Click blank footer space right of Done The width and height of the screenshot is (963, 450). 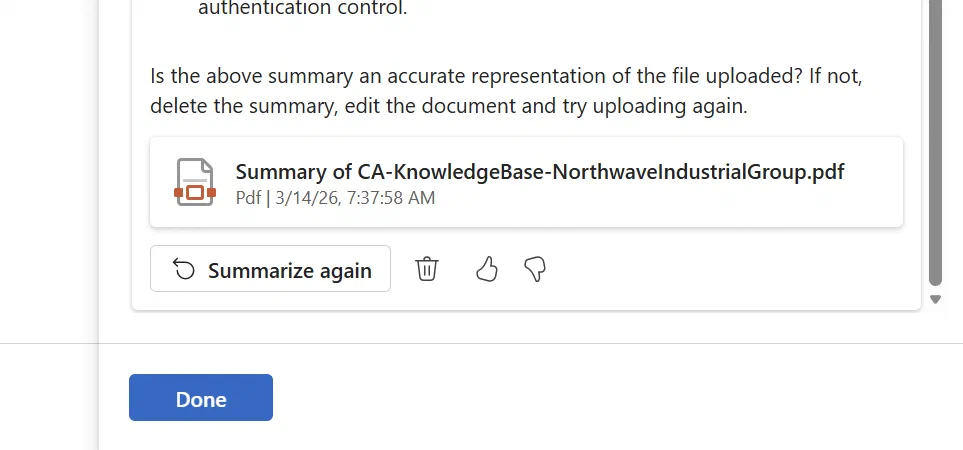click(583, 398)
